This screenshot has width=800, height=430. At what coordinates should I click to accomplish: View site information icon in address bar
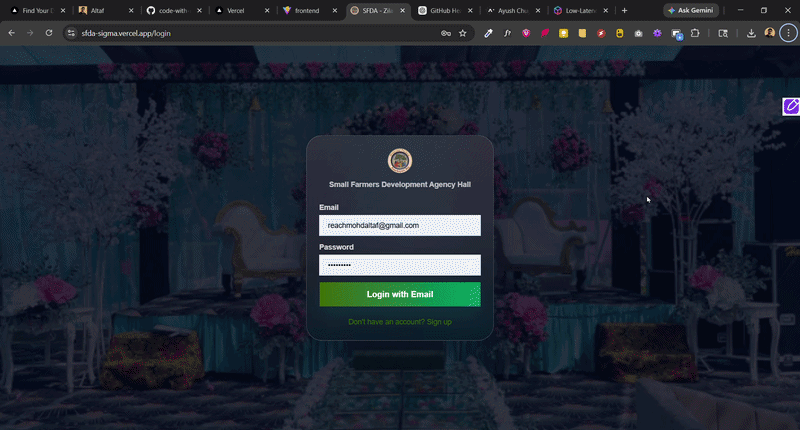[x=71, y=33]
